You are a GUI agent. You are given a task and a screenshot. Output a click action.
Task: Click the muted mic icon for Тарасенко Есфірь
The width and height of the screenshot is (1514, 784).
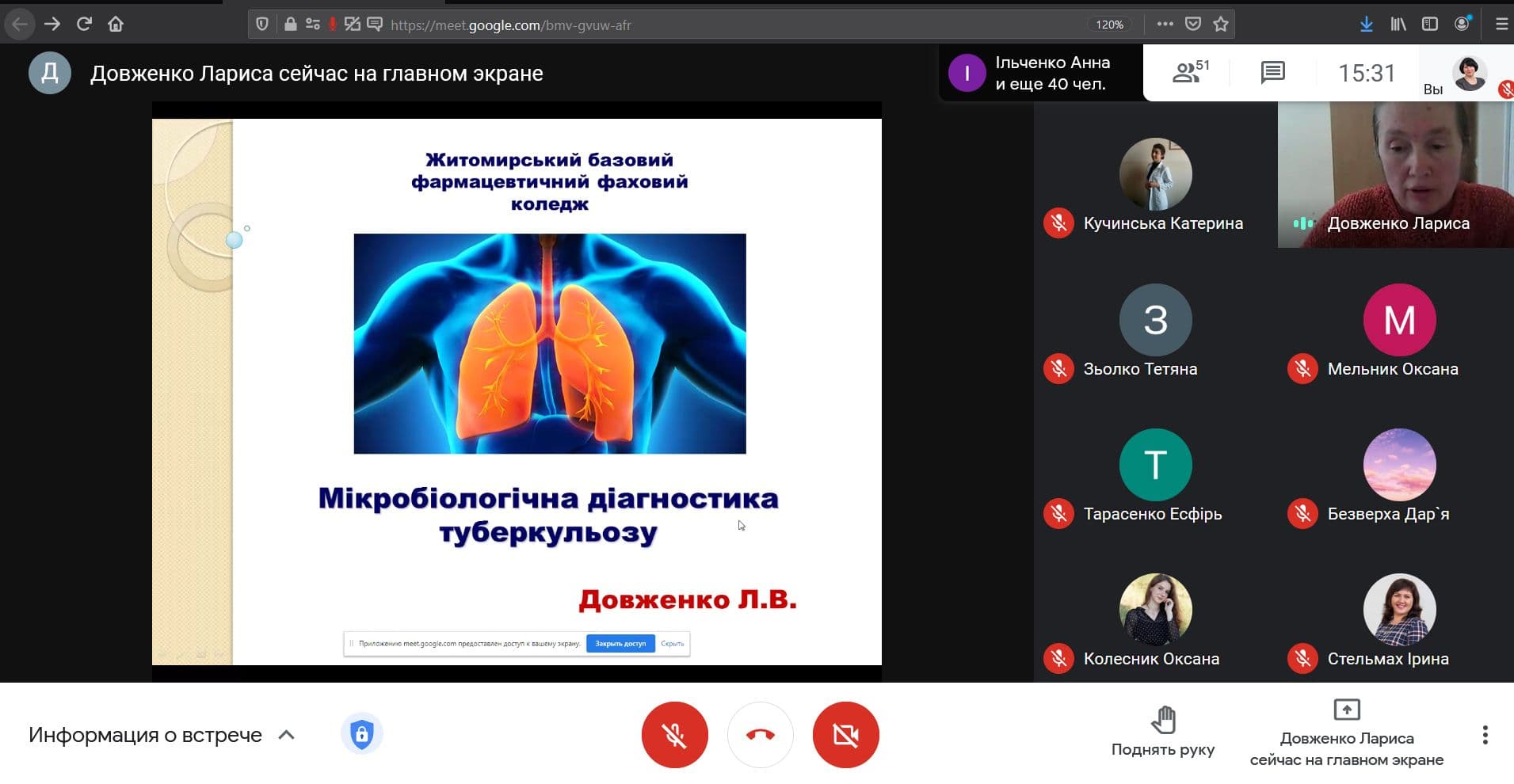point(1058,513)
